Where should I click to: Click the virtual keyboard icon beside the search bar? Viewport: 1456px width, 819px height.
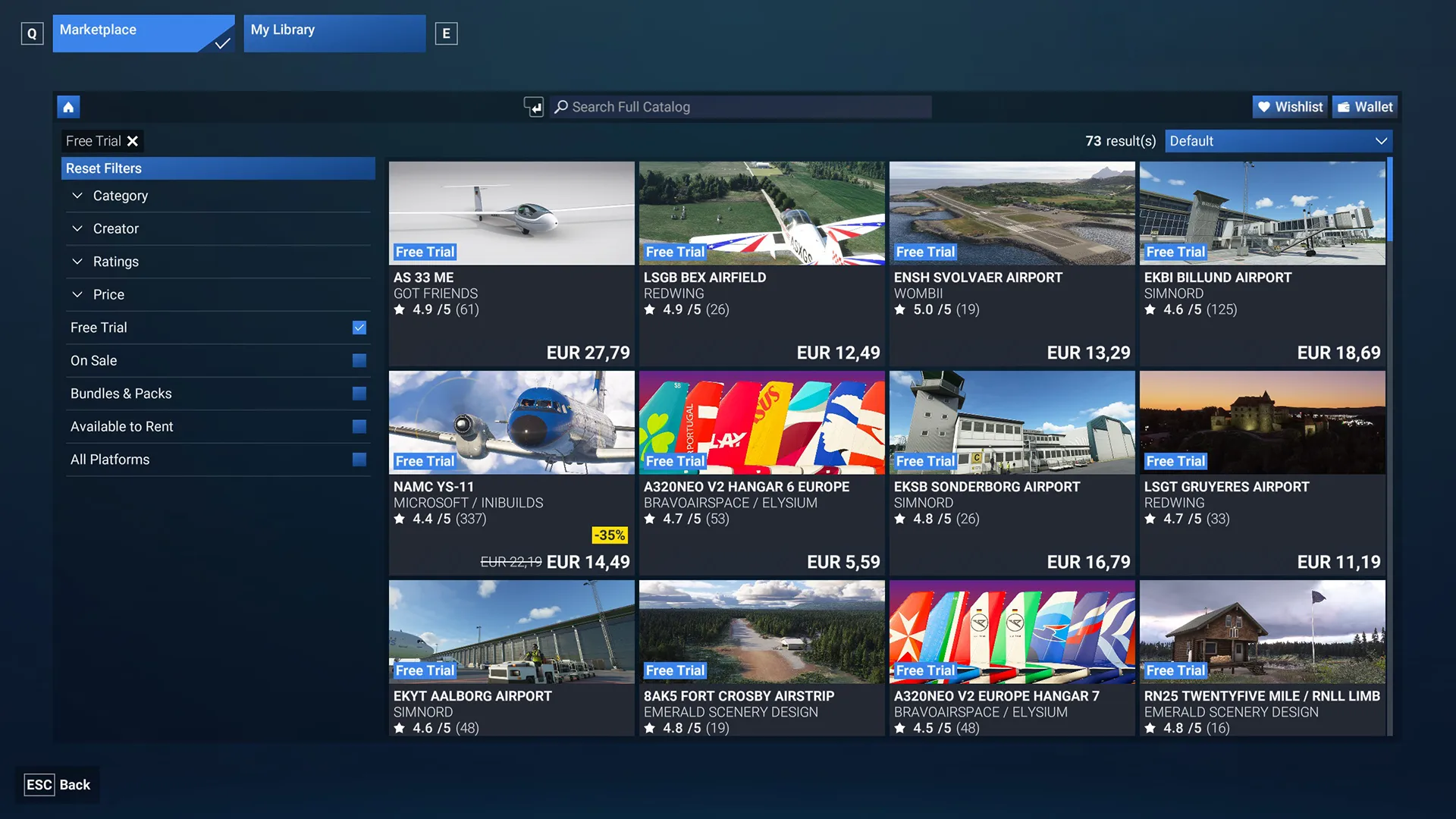[535, 107]
